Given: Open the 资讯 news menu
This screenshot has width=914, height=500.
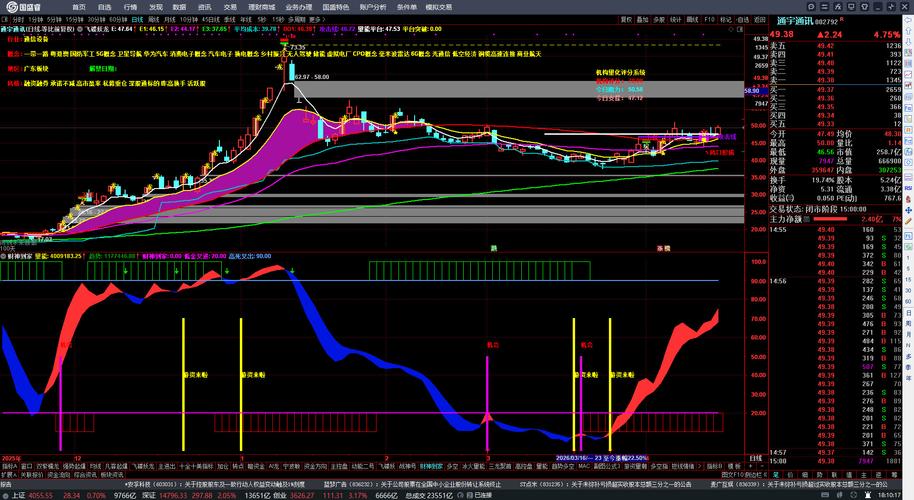Looking at the screenshot, I should pyautogui.click(x=205, y=7).
